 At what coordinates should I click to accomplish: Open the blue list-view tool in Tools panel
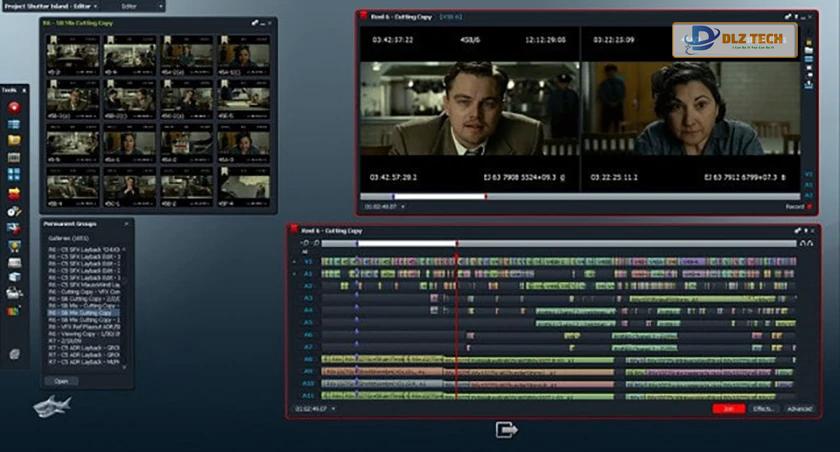coord(14,124)
